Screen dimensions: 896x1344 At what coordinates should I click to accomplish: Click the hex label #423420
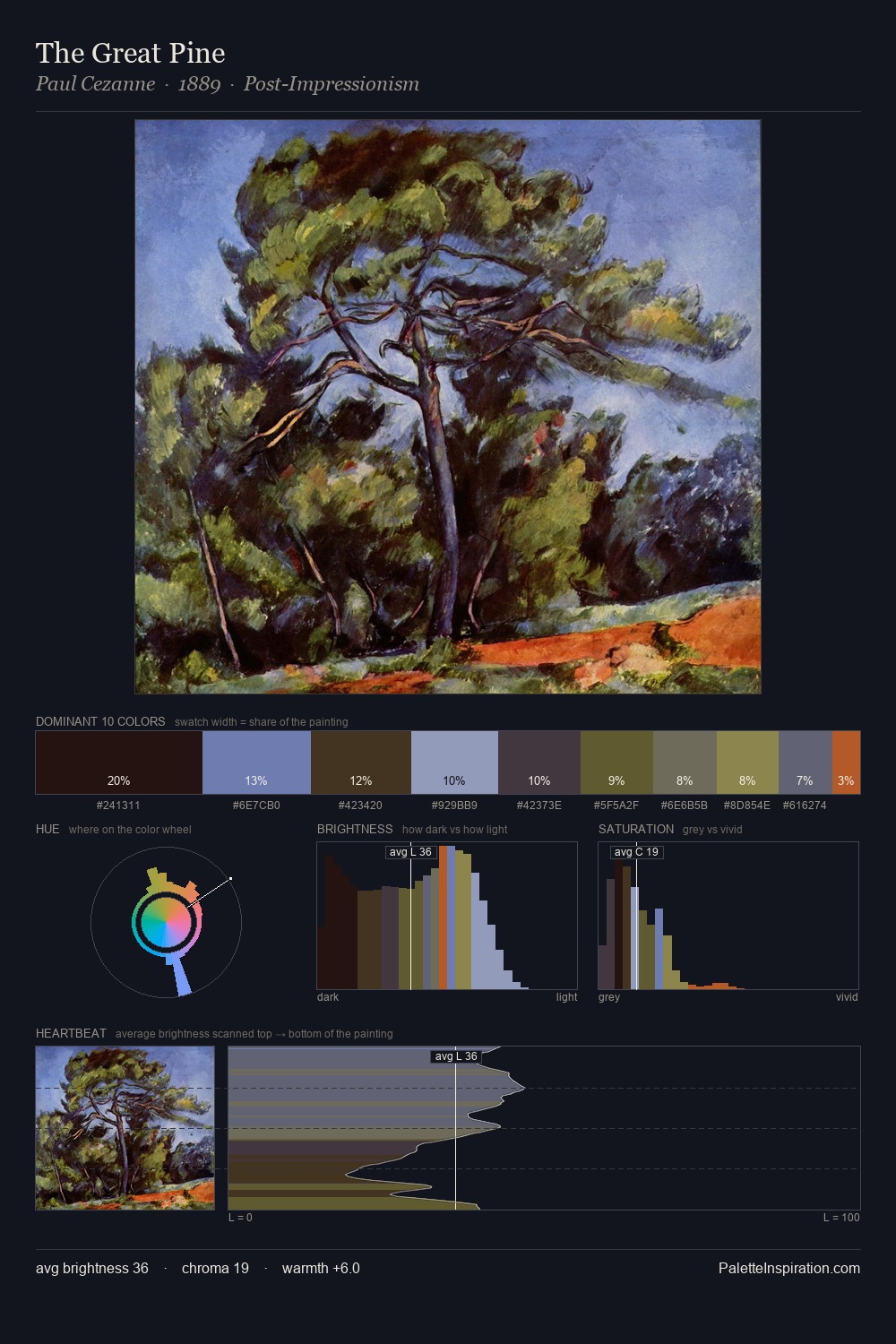click(x=360, y=806)
